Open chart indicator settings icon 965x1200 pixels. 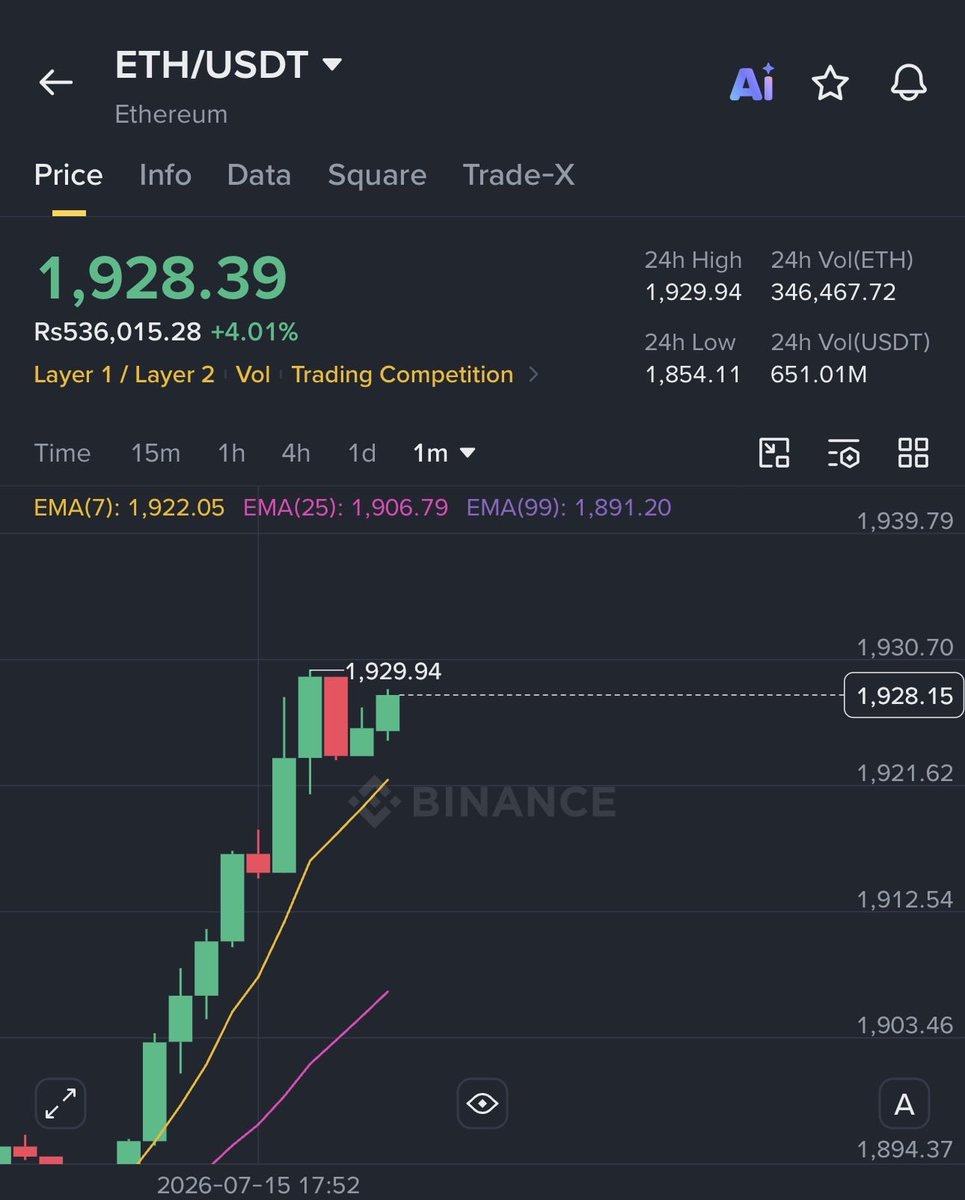coord(844,453)
